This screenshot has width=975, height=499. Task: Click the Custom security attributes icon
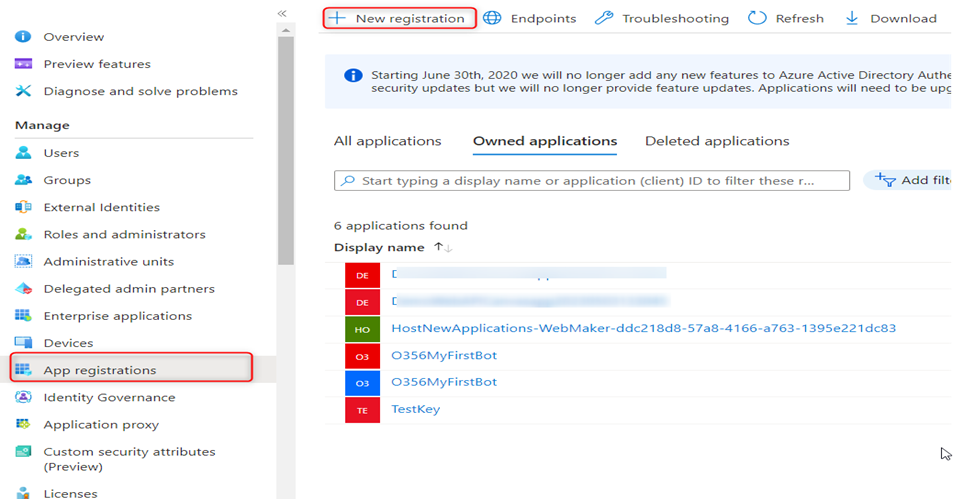pos(23,452)
